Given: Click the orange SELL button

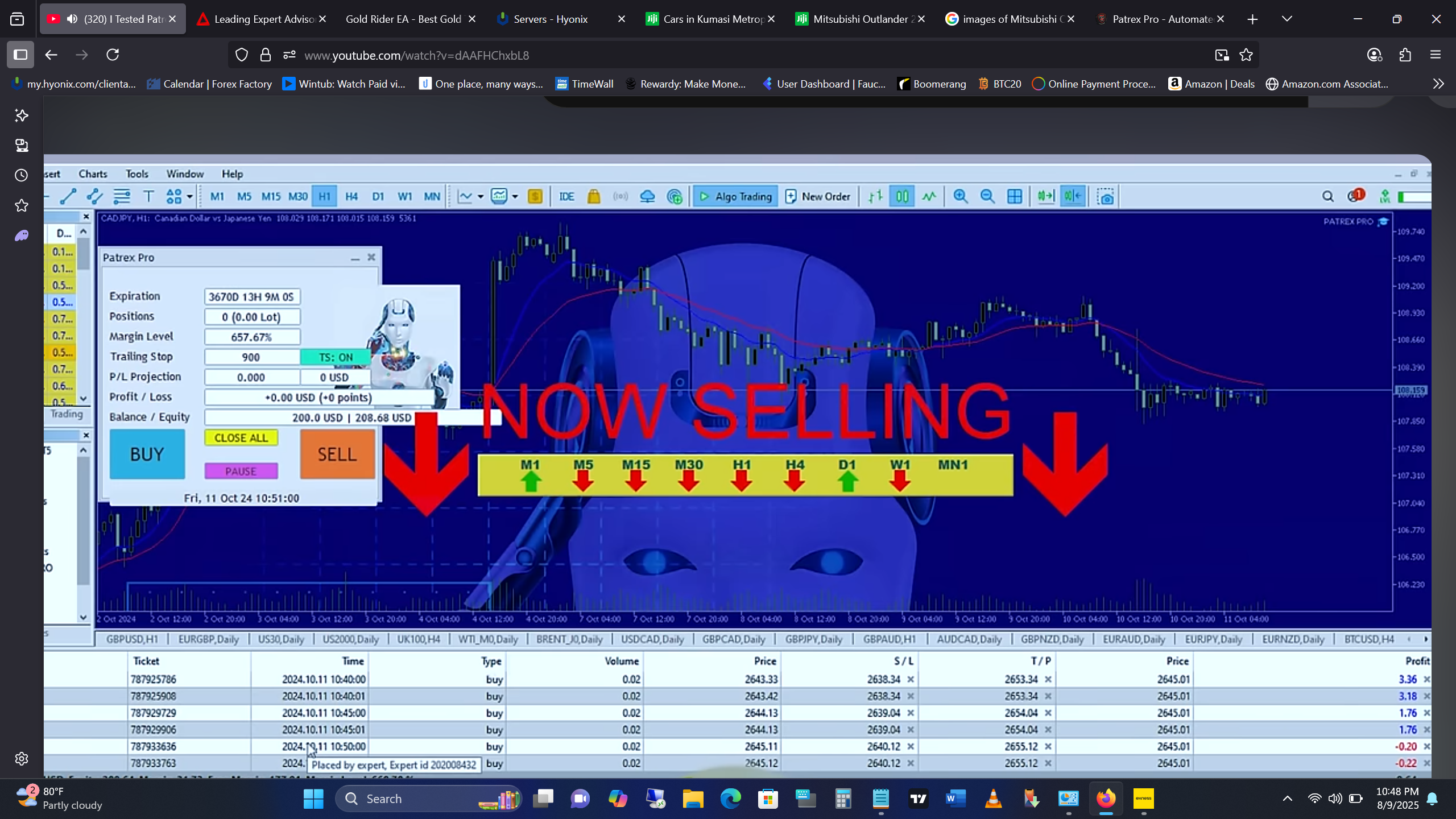Looking at the screenshot, I should pyautogui.click(x=337, y=454).
